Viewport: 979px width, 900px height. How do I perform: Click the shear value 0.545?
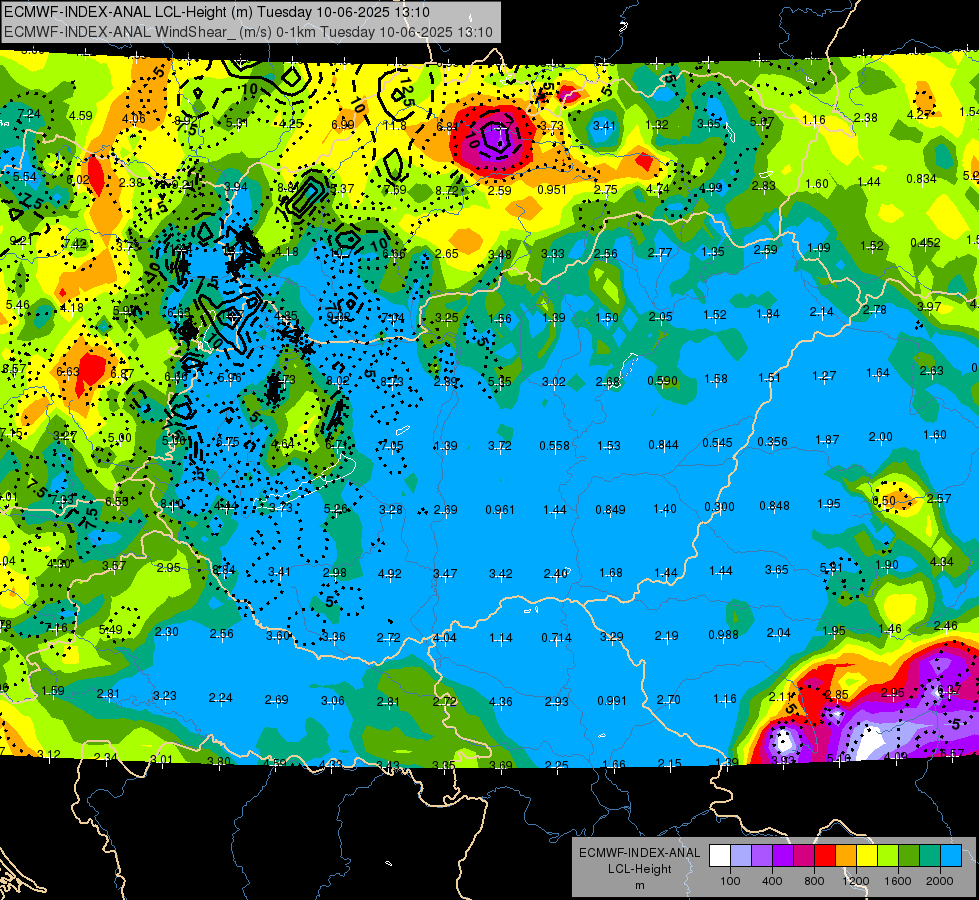[717, 443]
